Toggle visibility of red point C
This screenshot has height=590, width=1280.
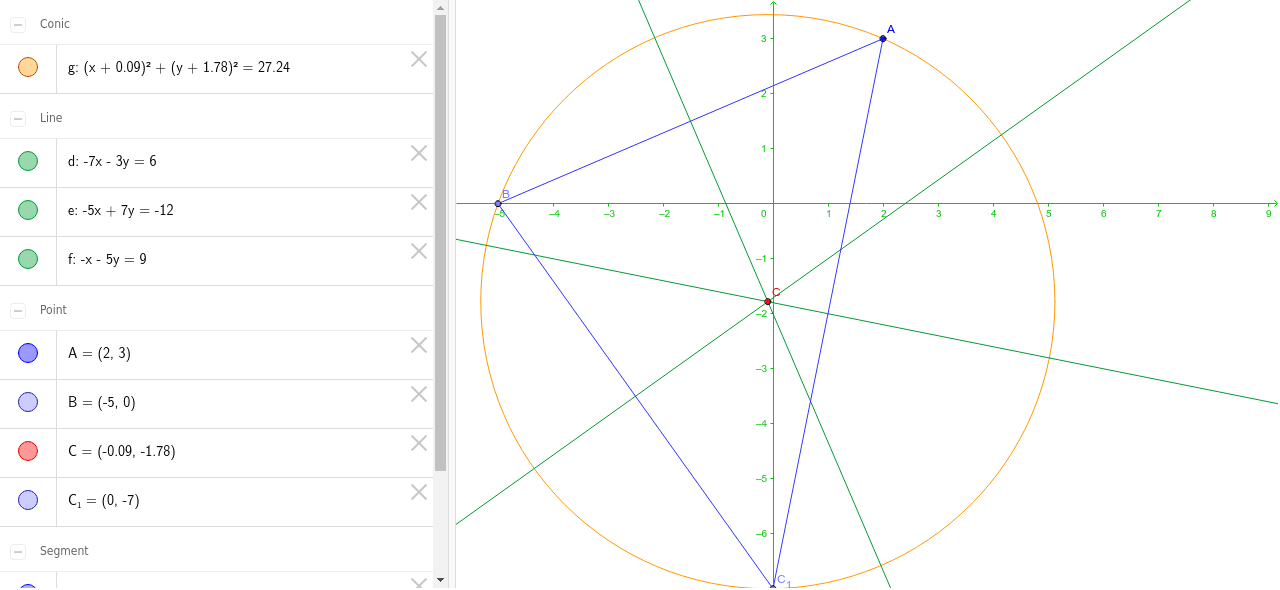28,451
